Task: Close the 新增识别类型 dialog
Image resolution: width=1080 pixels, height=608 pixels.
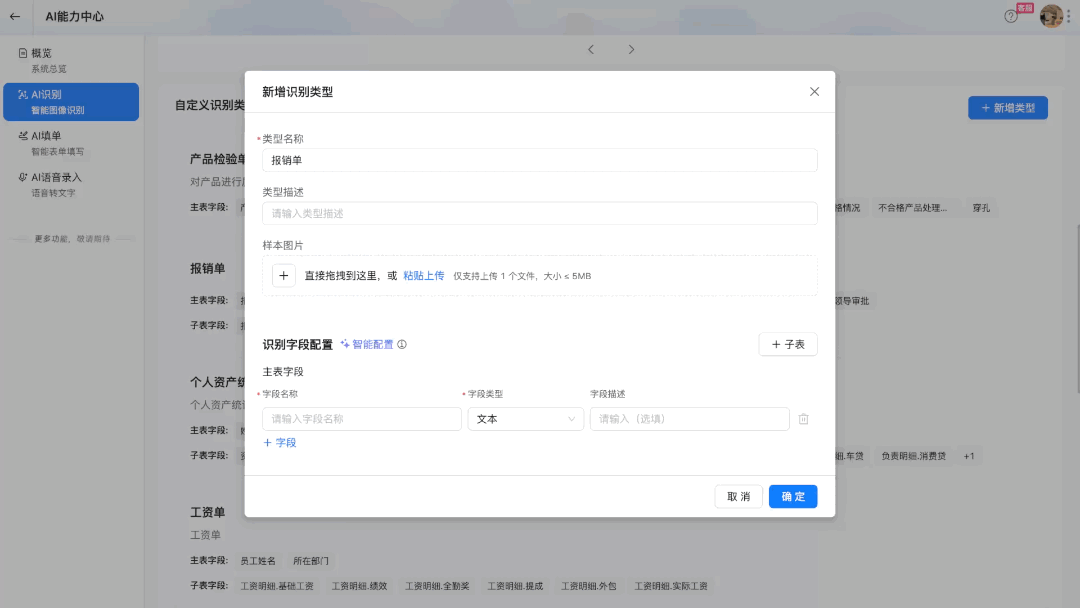Action: click(x=814, y=92)
